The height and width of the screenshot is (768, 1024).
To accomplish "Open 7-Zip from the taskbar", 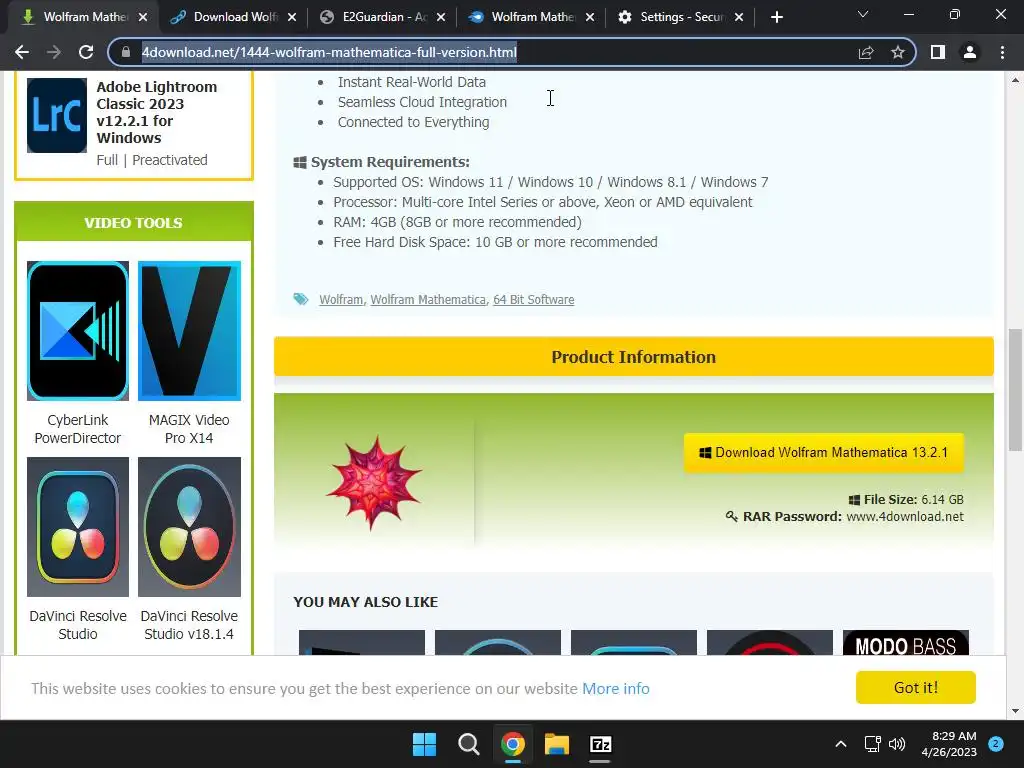I will [600, 744].
